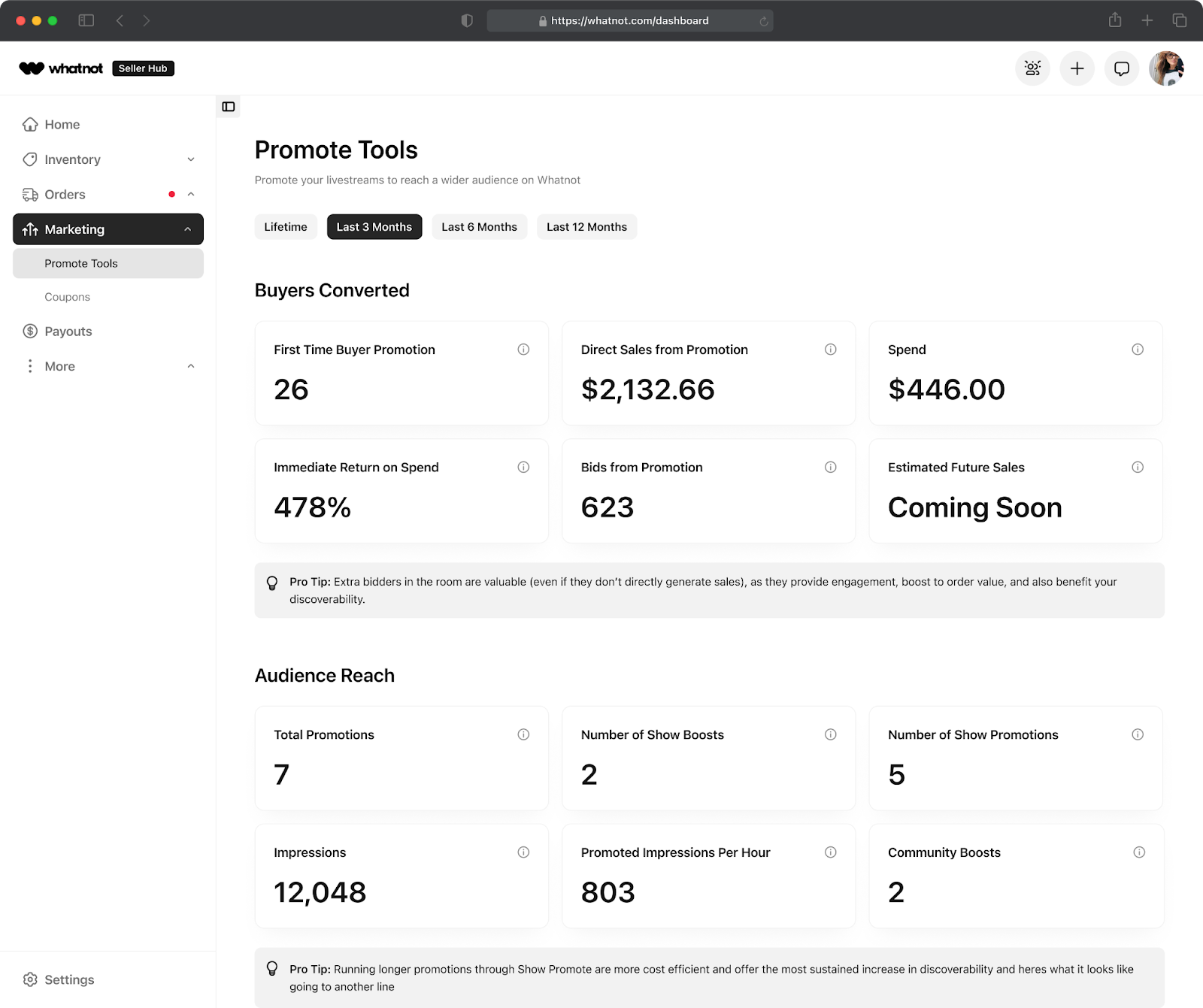The width and height of the screenshot is (1203, 1008).
Task: Show info for Impressions card
Action: click(523, 852)
